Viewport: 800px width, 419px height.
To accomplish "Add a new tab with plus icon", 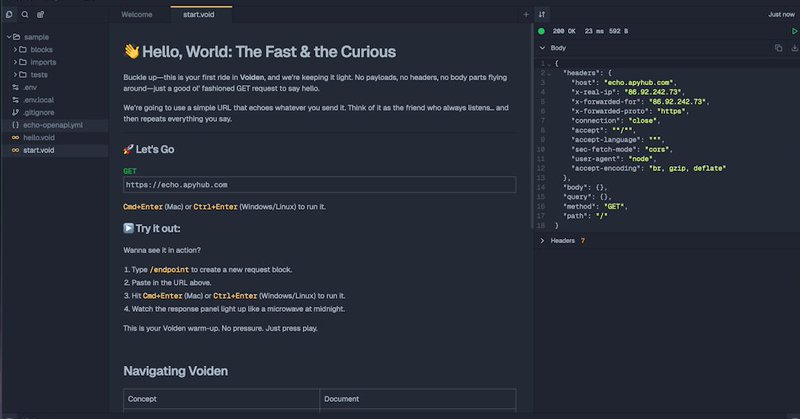I will click(x=526, y=14).
